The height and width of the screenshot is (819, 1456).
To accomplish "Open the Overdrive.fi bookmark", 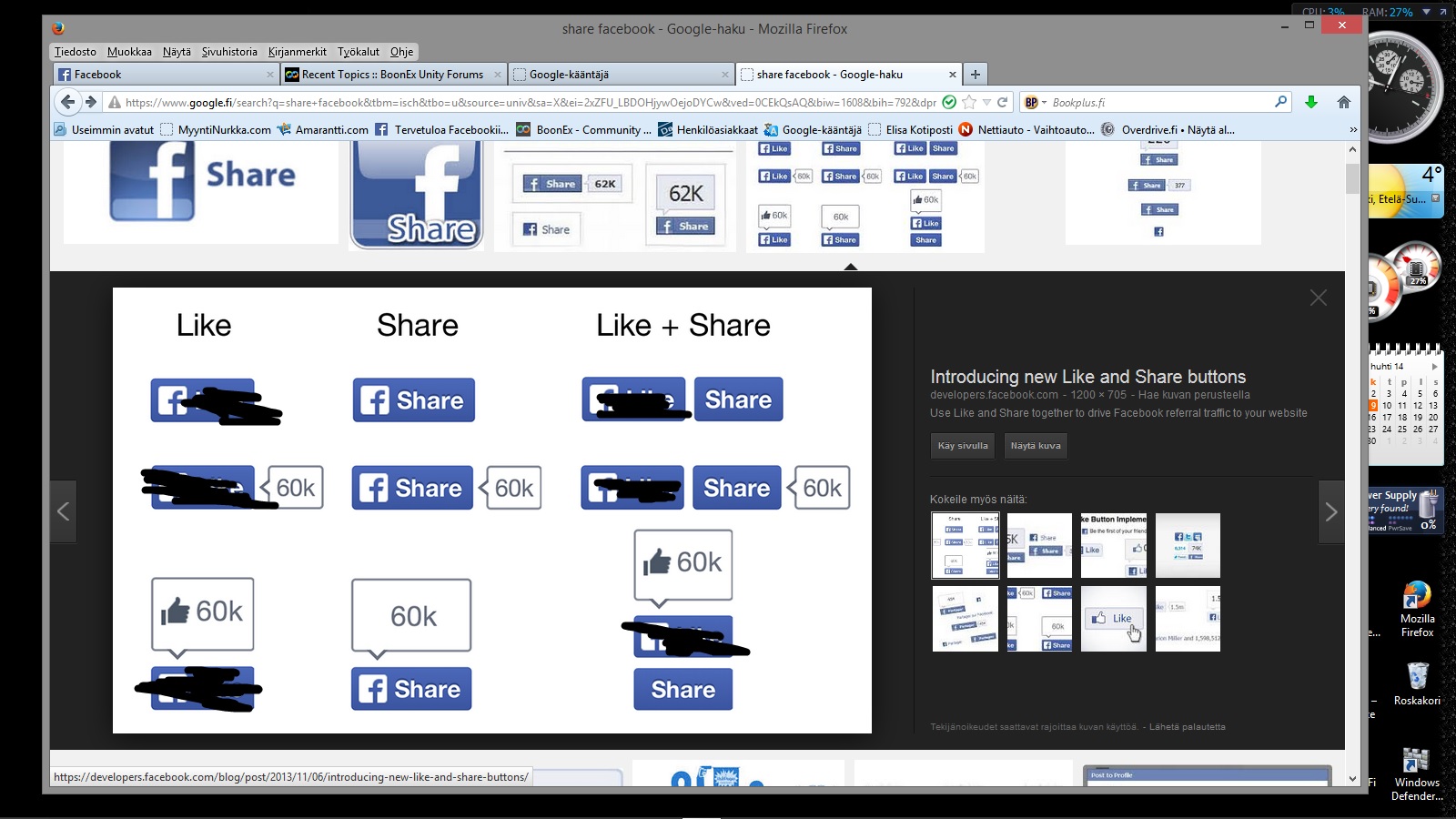I will tap(1168, 129).
